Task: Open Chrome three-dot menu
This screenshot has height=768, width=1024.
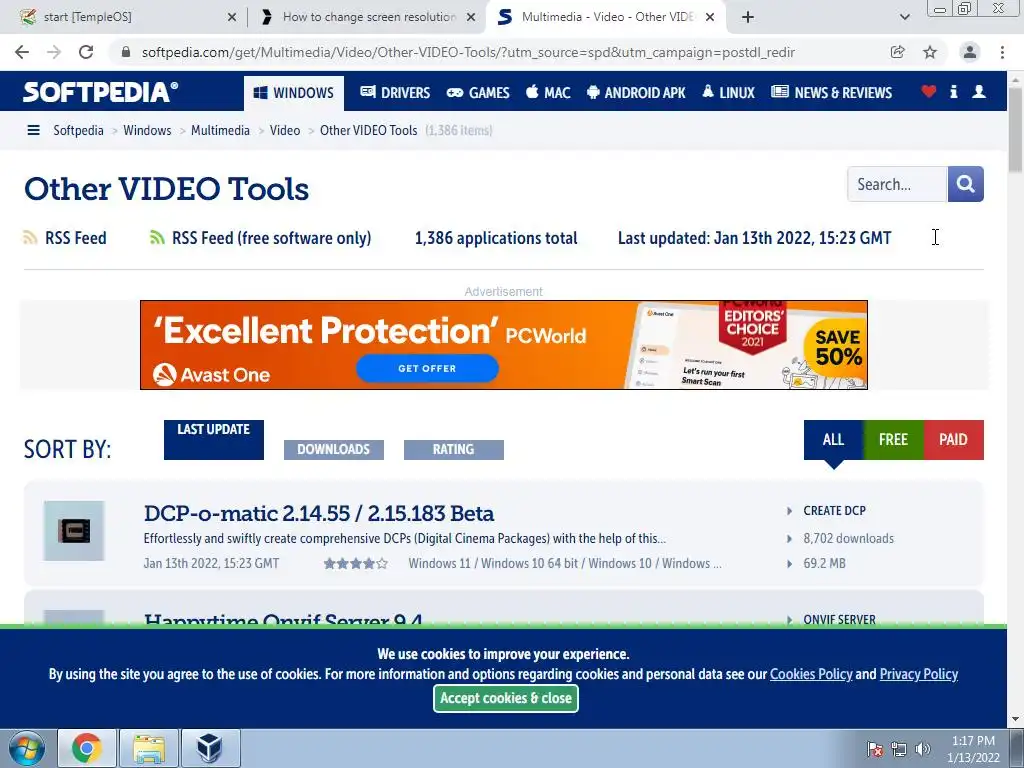Action: 1002,52
